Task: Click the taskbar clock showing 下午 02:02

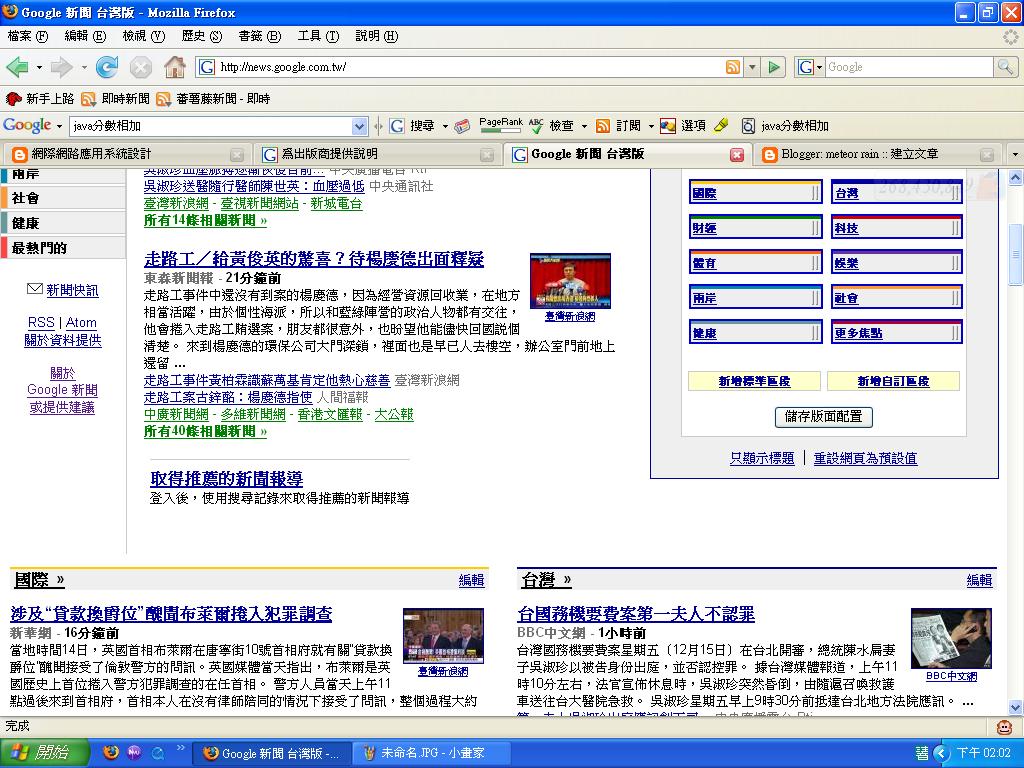Action: coord(984,753)
